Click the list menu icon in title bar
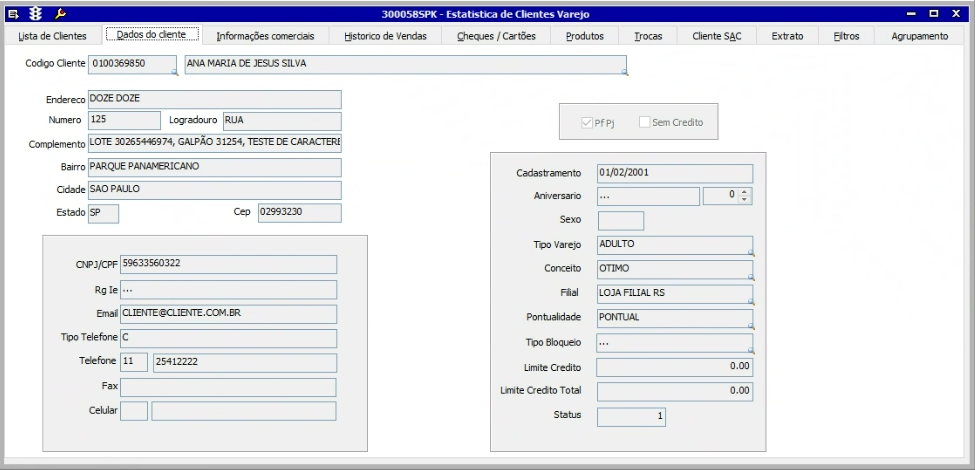The width and height of the screenshot is (975, 470). (13, 14)
